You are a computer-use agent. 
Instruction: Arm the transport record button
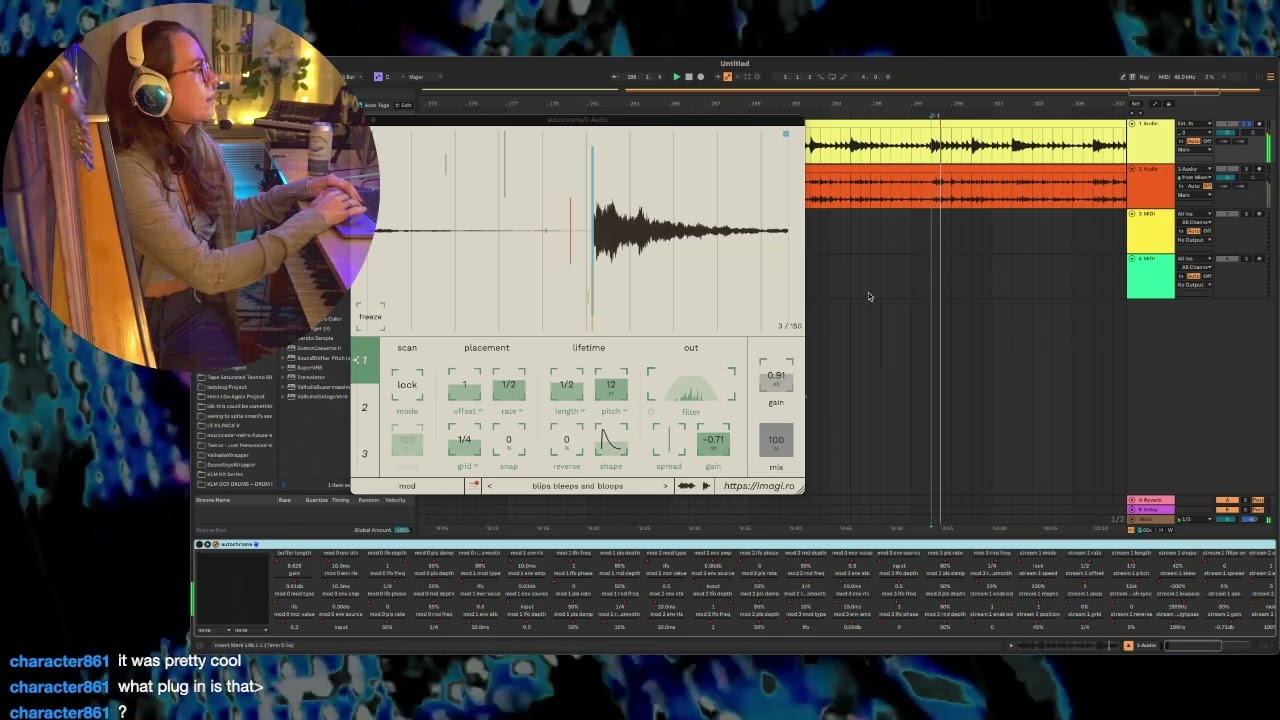pyautogui.click(x=700, y=77)
